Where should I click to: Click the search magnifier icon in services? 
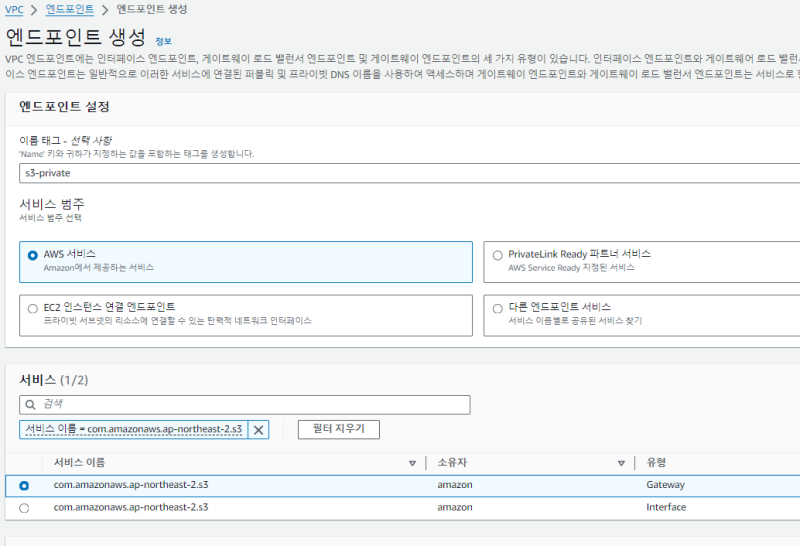(x=30, y=404)
